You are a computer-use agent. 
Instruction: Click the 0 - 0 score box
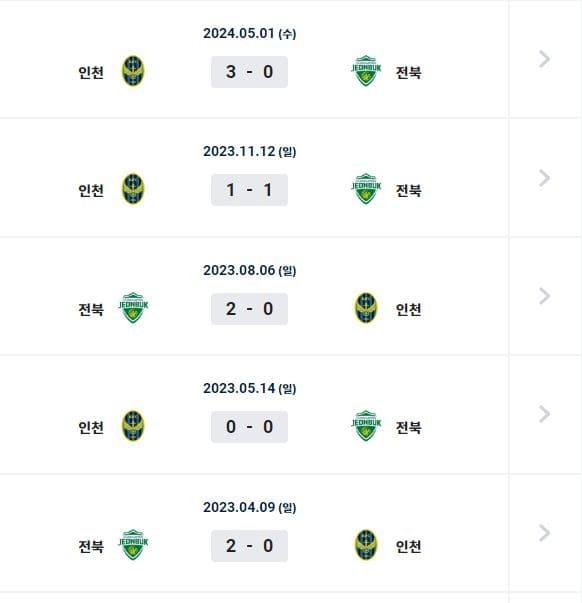[249, 427]
